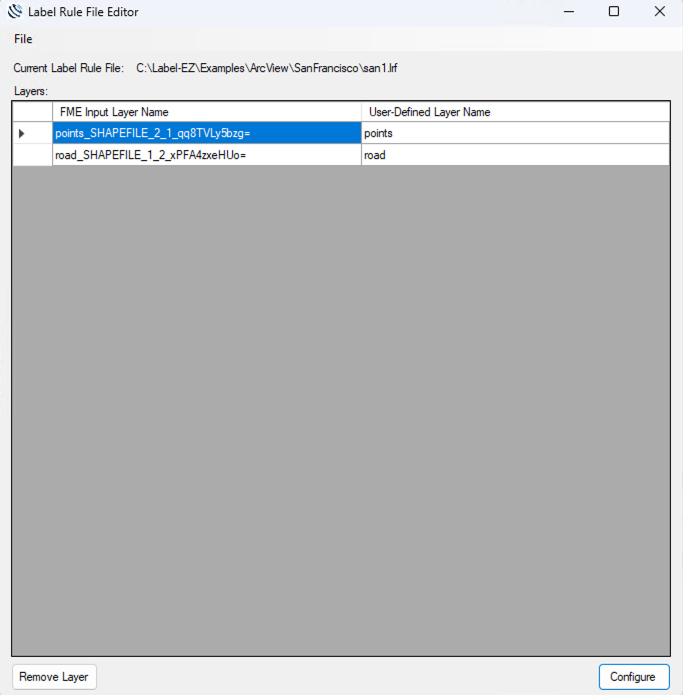Click the row selector arrow for points row
This screenshot has height=695, width=683.
tap(32, 133)
